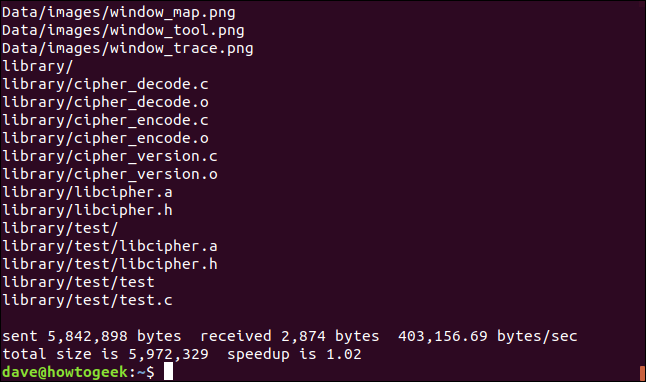Click the library/cipher_decode.c line
Screen dimensions: 646x382
tap(105, 84)
